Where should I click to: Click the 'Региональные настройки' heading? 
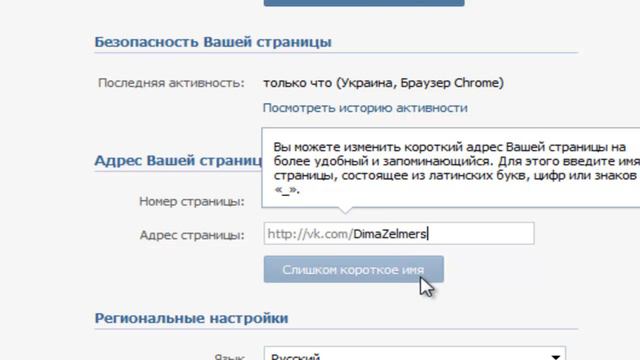click(x=191, y=318)
